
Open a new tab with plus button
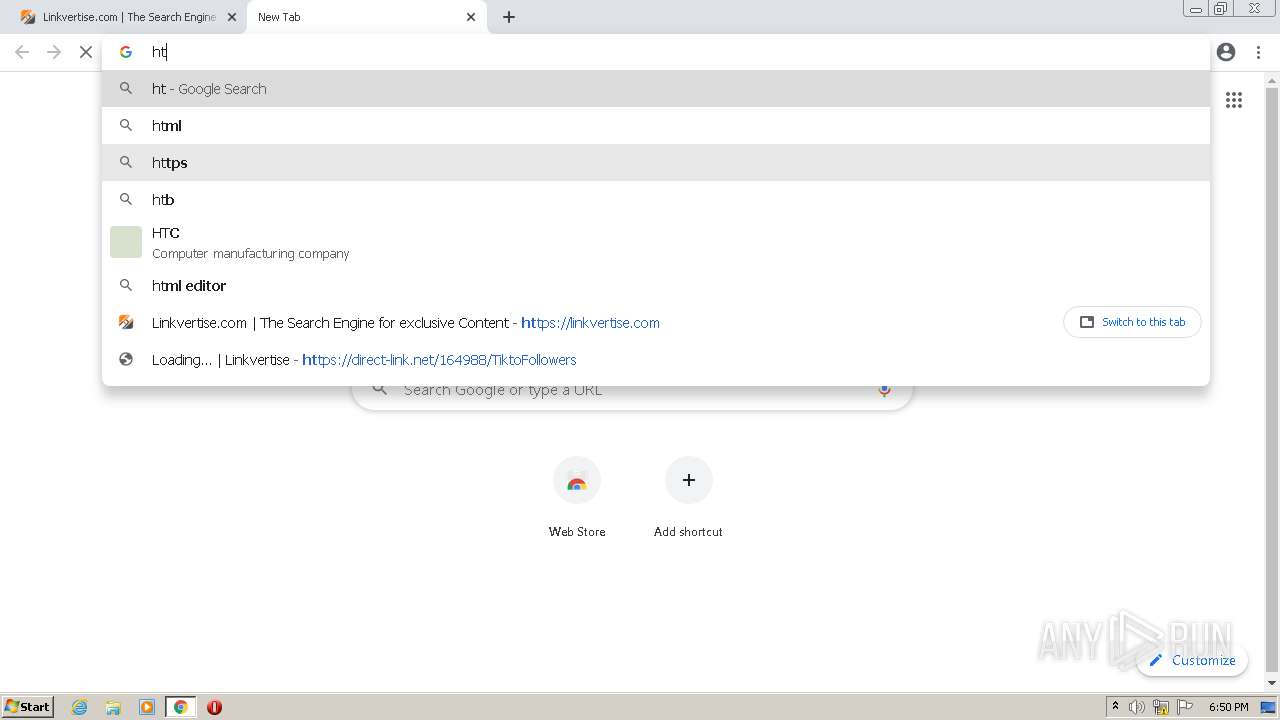click(509, 17)
